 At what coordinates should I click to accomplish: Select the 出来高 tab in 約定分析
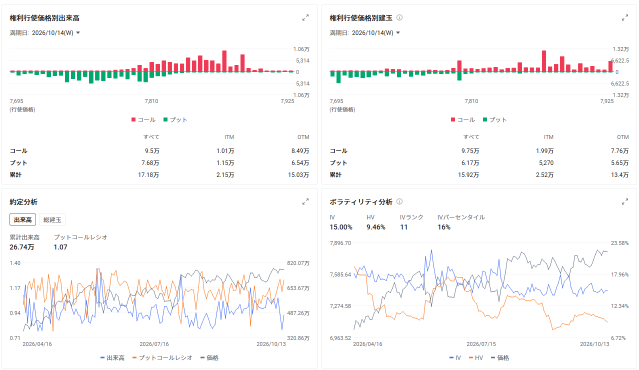[22, 220]
